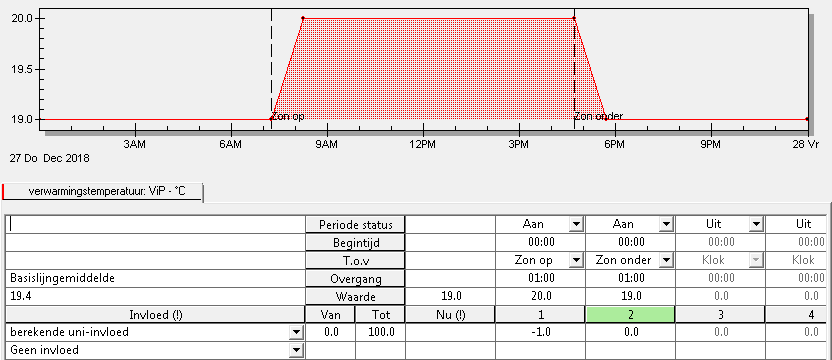Expand the 'Zon op' reference dropdown

click(x=576, y=260)
